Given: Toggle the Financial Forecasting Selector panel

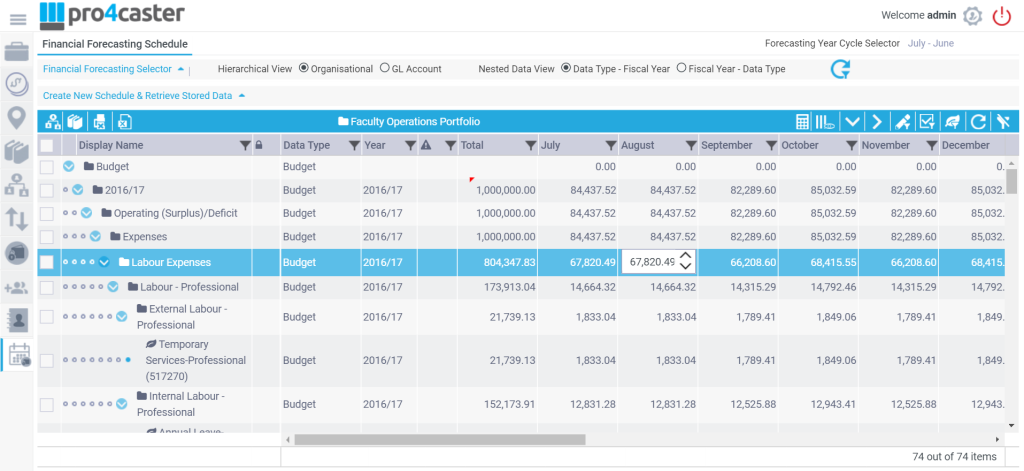Looking at the screenshot, I should (x=114, y=69).
